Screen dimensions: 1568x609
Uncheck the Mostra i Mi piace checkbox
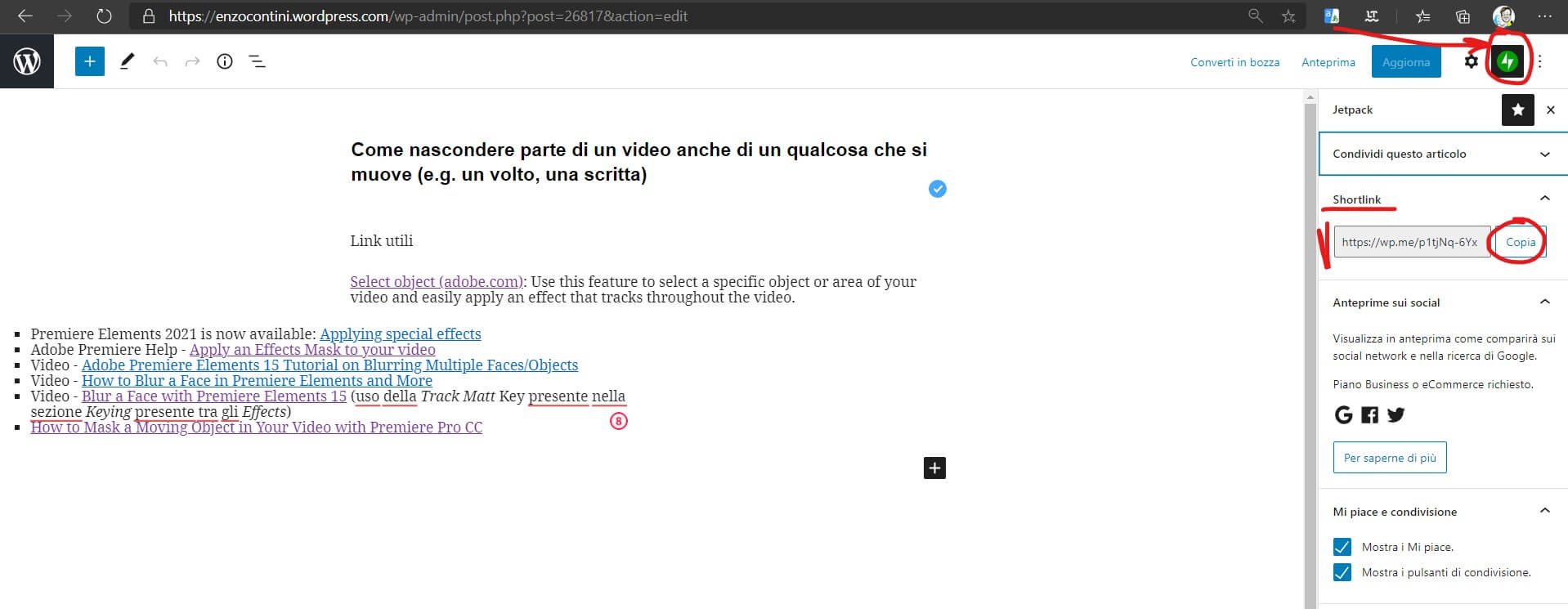(x=1342, y=547)
